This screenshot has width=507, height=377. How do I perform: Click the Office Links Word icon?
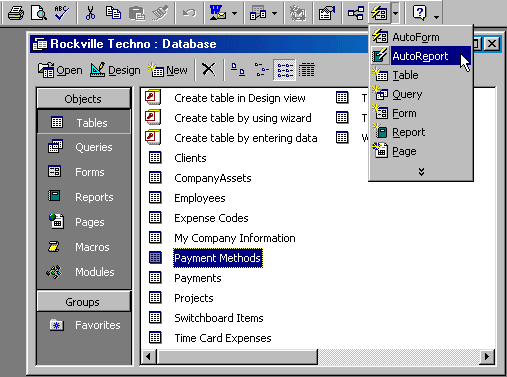pos(218,14)
